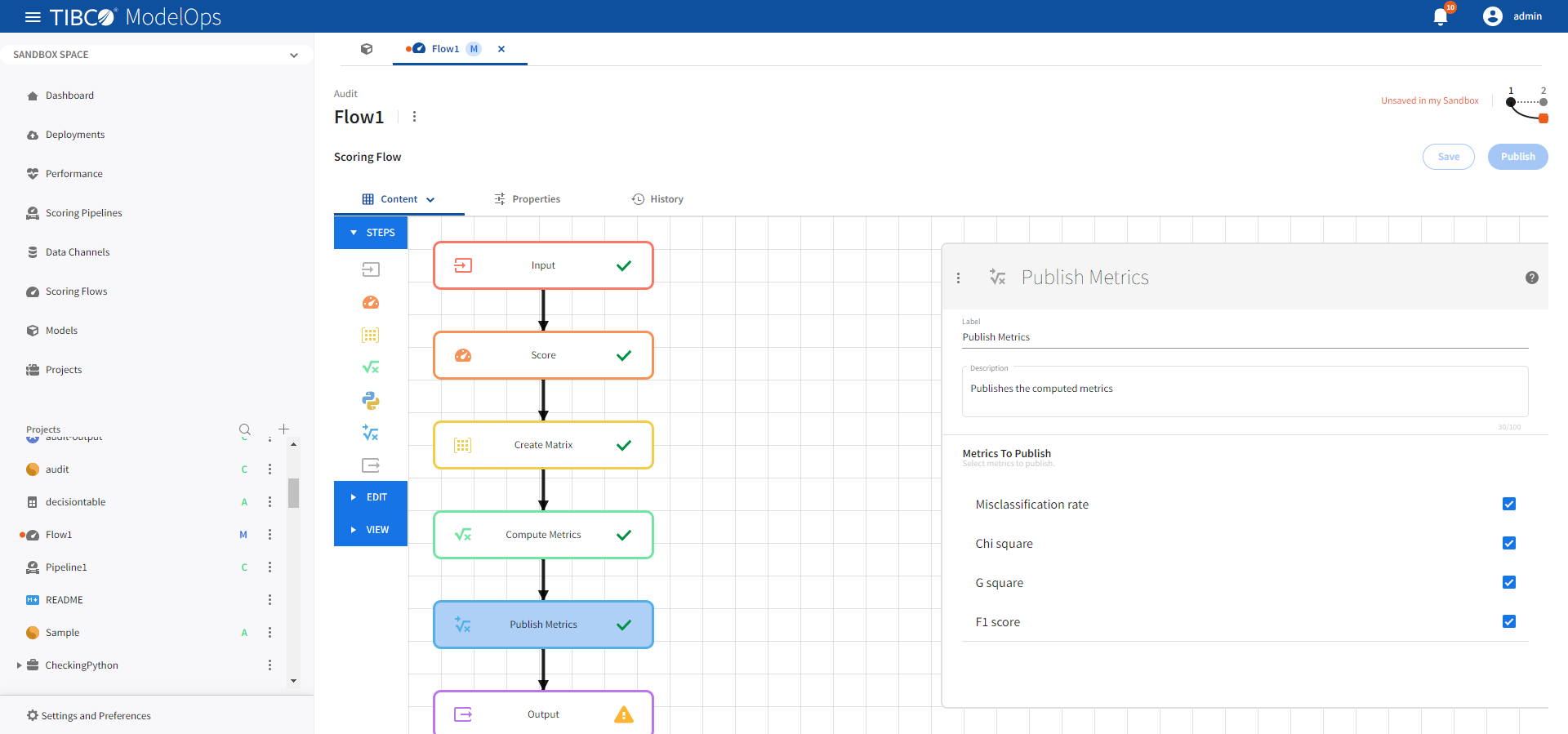Viewport: 1568px width, 734px height.
Task: Click the Label input field
Action: (x=1245, y=337)
